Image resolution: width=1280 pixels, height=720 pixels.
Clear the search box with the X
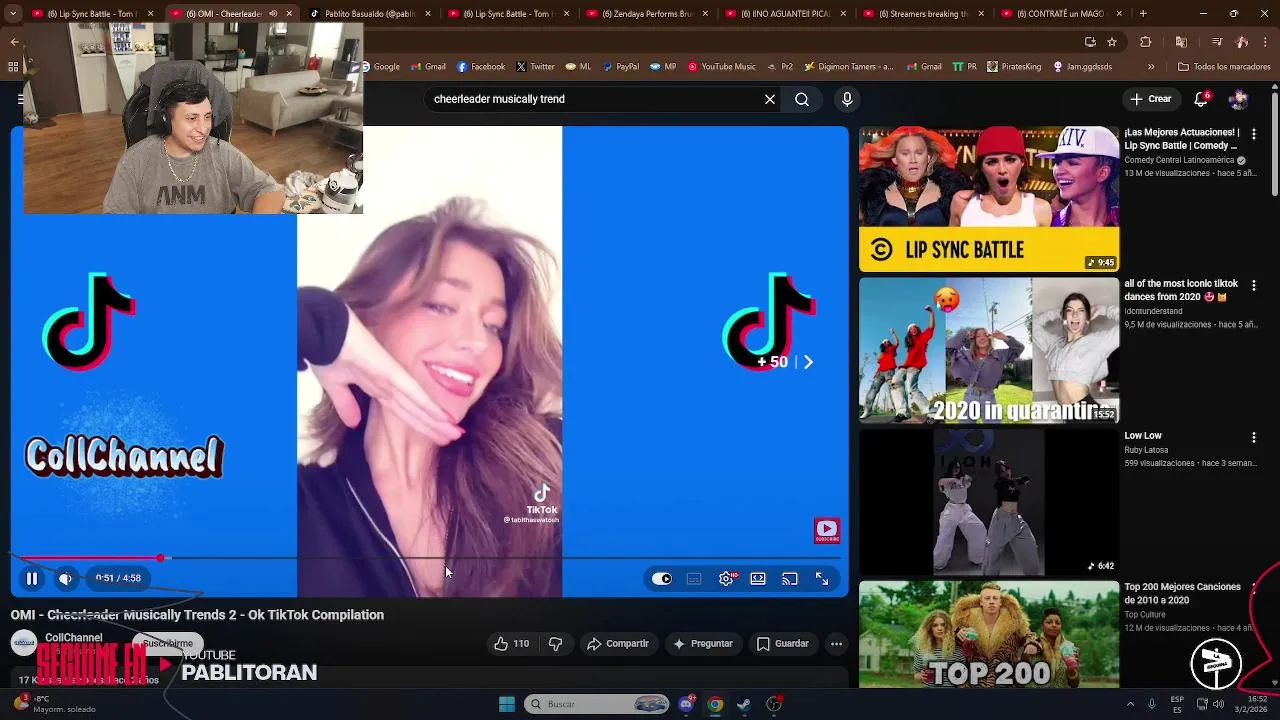pyautogui.click(x=770, y=99)
